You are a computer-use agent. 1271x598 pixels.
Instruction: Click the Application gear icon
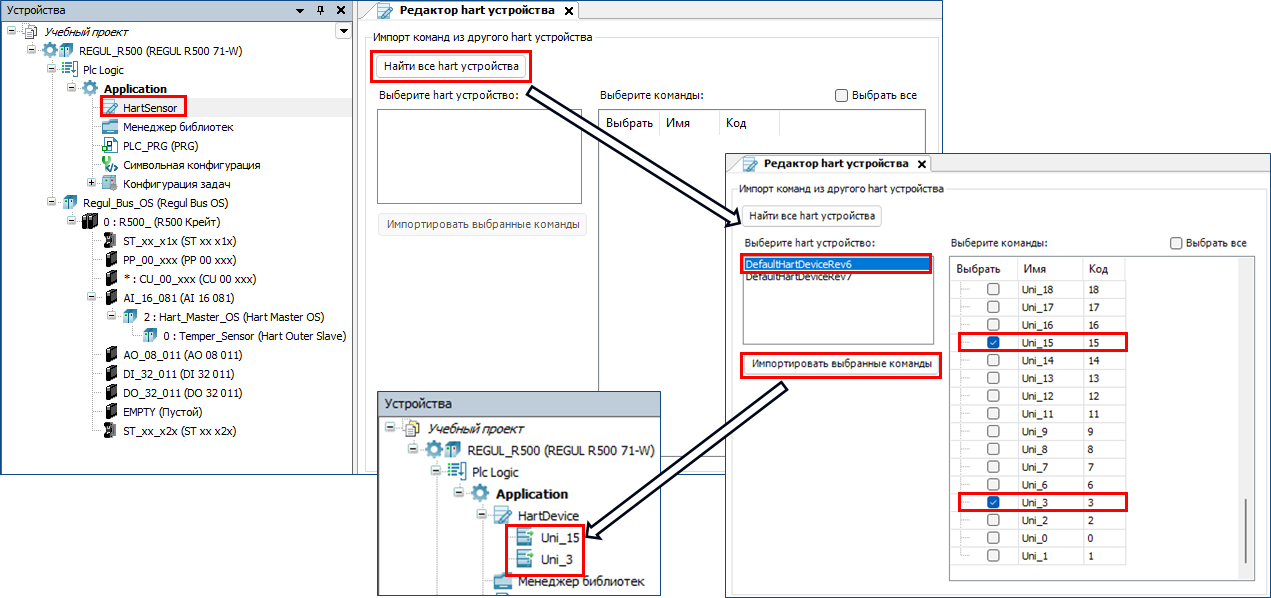90,89
